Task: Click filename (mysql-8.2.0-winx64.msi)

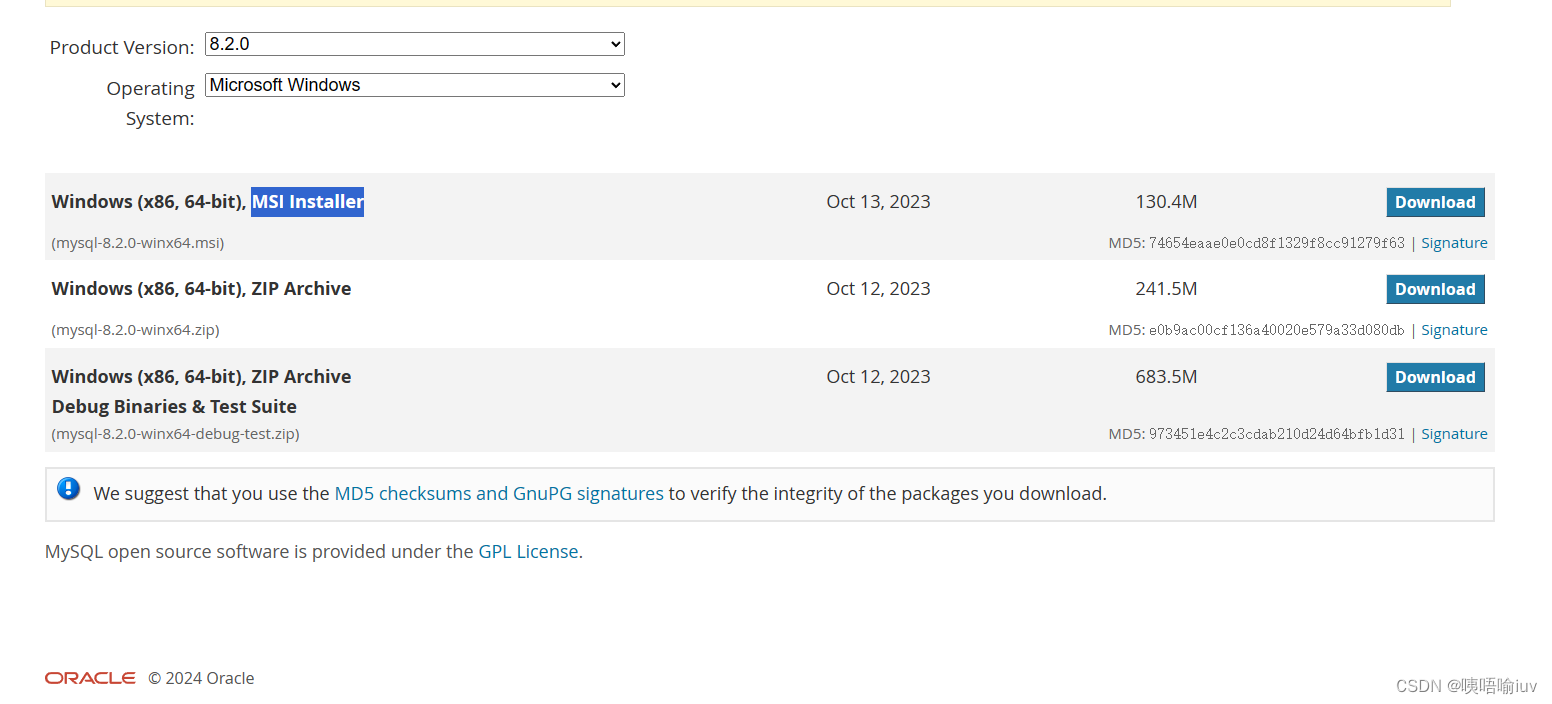Action: click(x=137, y=243)
